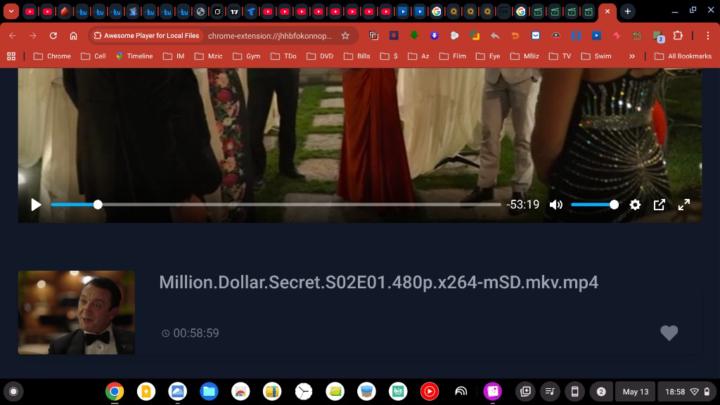
Task: Open the blue Files app on shelf
Action: point(209,392)
